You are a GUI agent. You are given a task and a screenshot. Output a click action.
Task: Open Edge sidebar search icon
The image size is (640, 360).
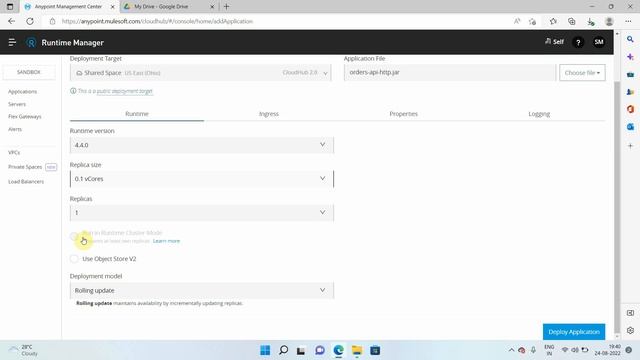(x=630, y=39)
